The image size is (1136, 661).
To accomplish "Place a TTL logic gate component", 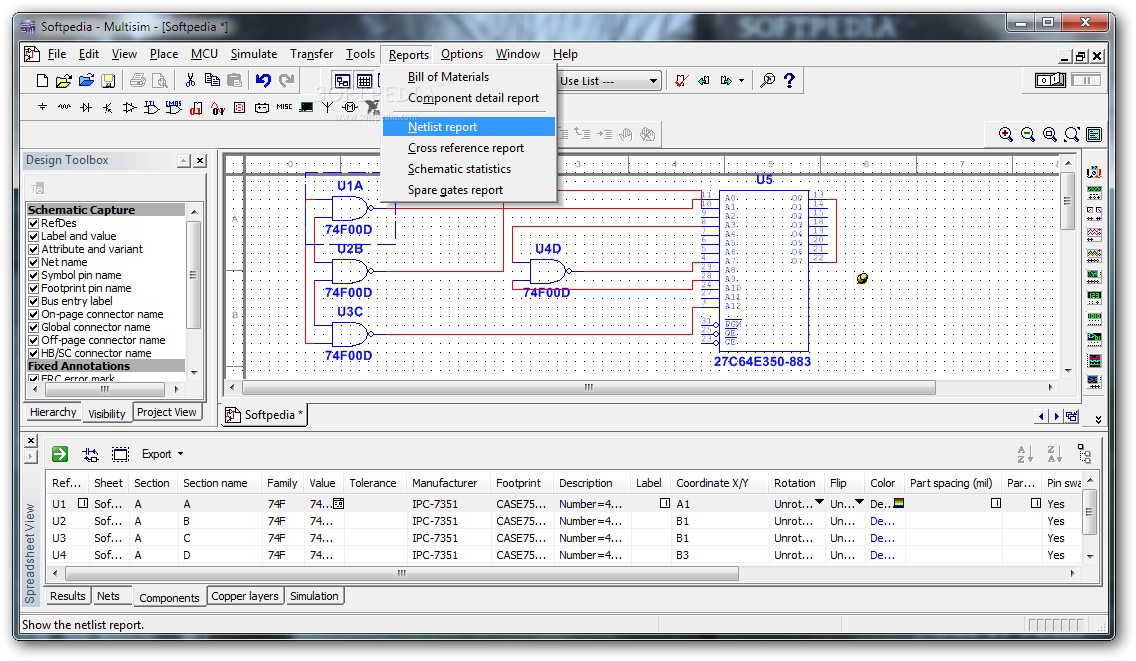I will tap(151, 107).
